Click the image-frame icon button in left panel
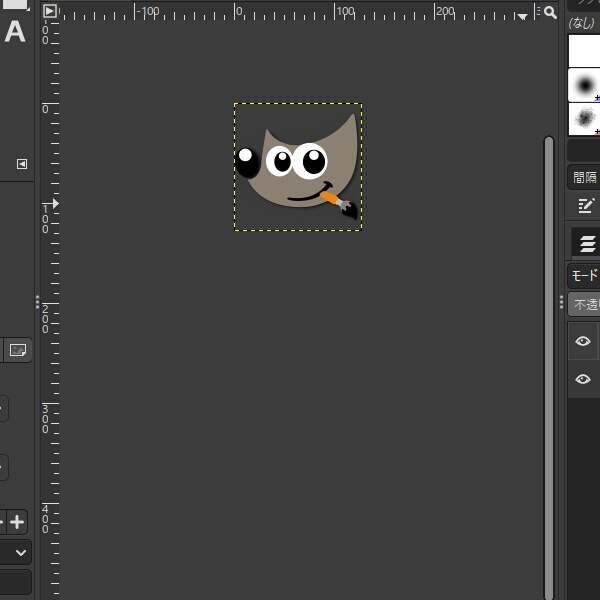This screenshot has height=600, width=600. [x=17, y=350]
